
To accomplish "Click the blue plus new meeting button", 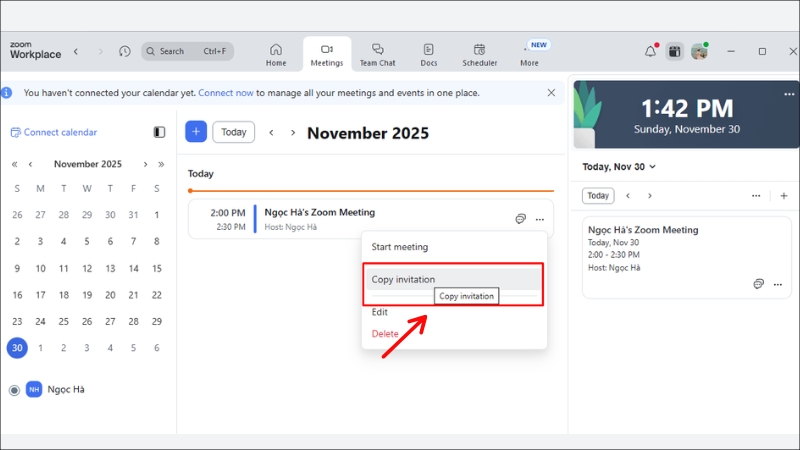I will pyautogui.click(x=196, y=132).
